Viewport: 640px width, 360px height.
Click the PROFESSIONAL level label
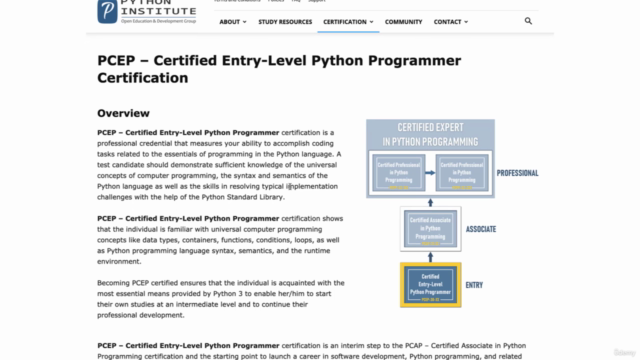click(x=517, y=173)
